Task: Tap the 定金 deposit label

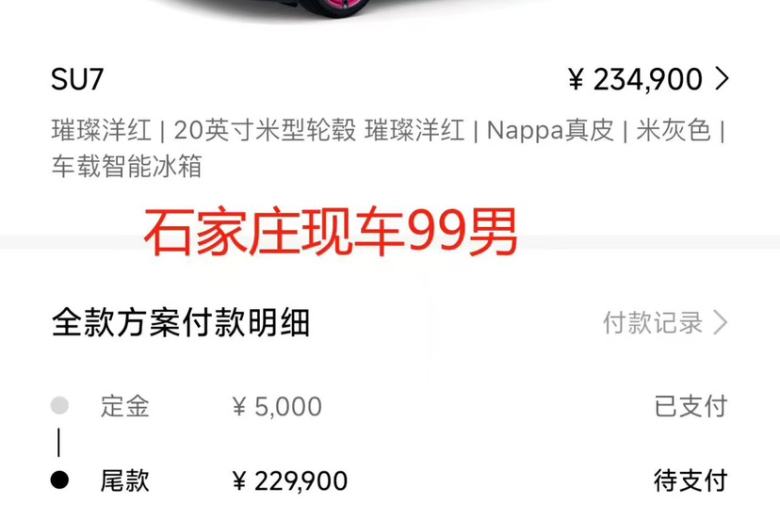Action: [125, 406]
